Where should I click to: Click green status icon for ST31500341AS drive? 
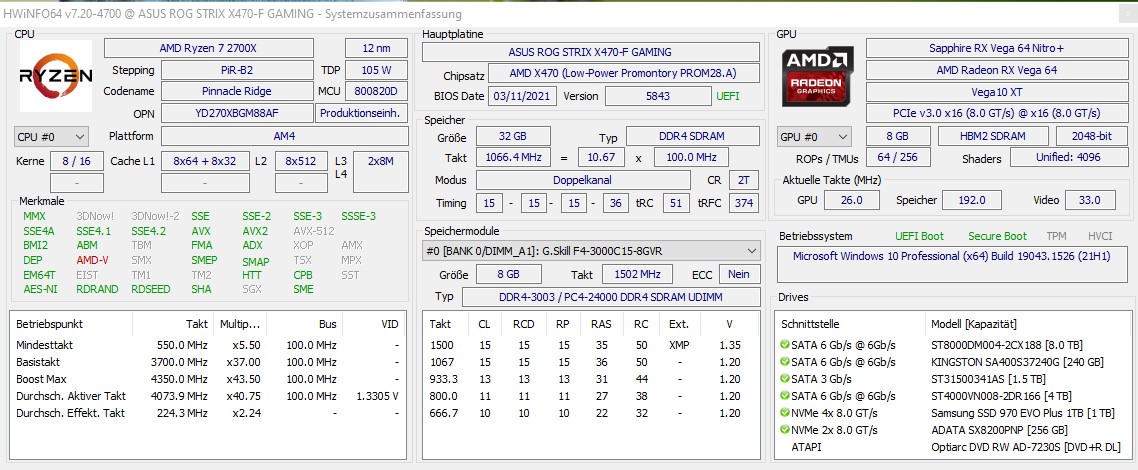(785, 379)
